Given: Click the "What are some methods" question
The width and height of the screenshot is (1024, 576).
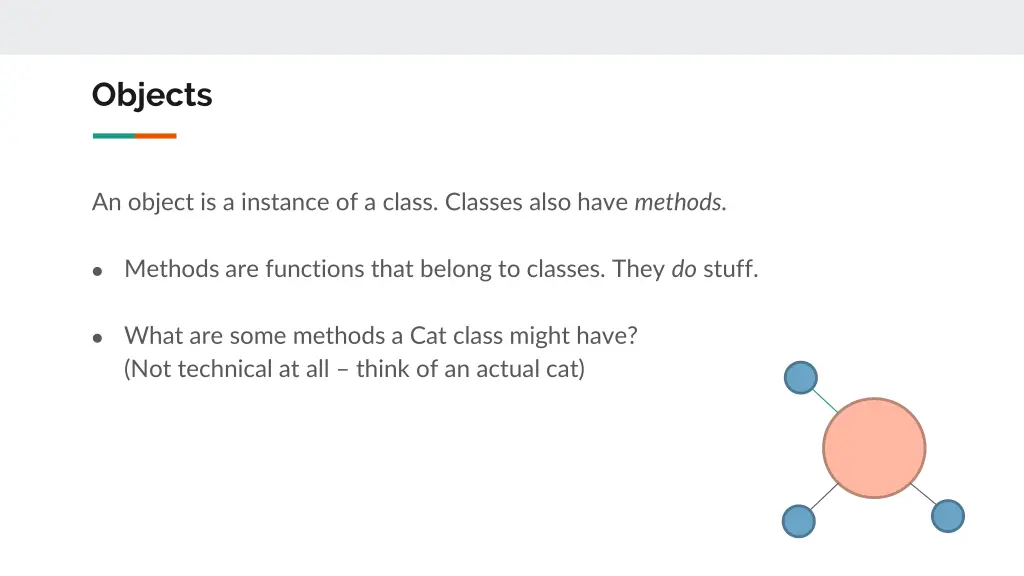Looking at the screenshot, I should pyautogui.click(x=381, y=335).
